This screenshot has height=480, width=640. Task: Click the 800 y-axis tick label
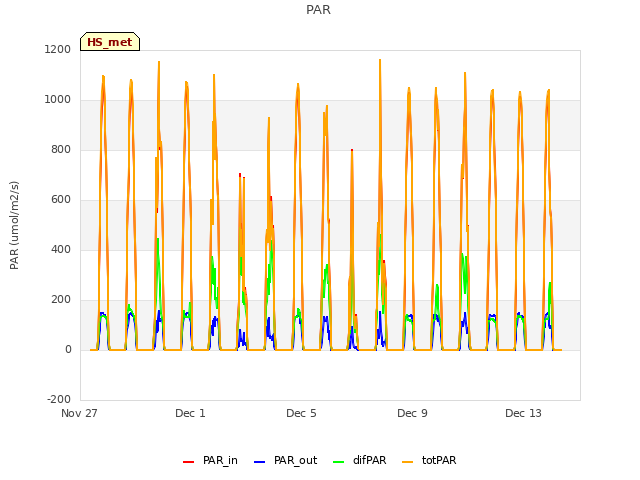tap(61, 149)
